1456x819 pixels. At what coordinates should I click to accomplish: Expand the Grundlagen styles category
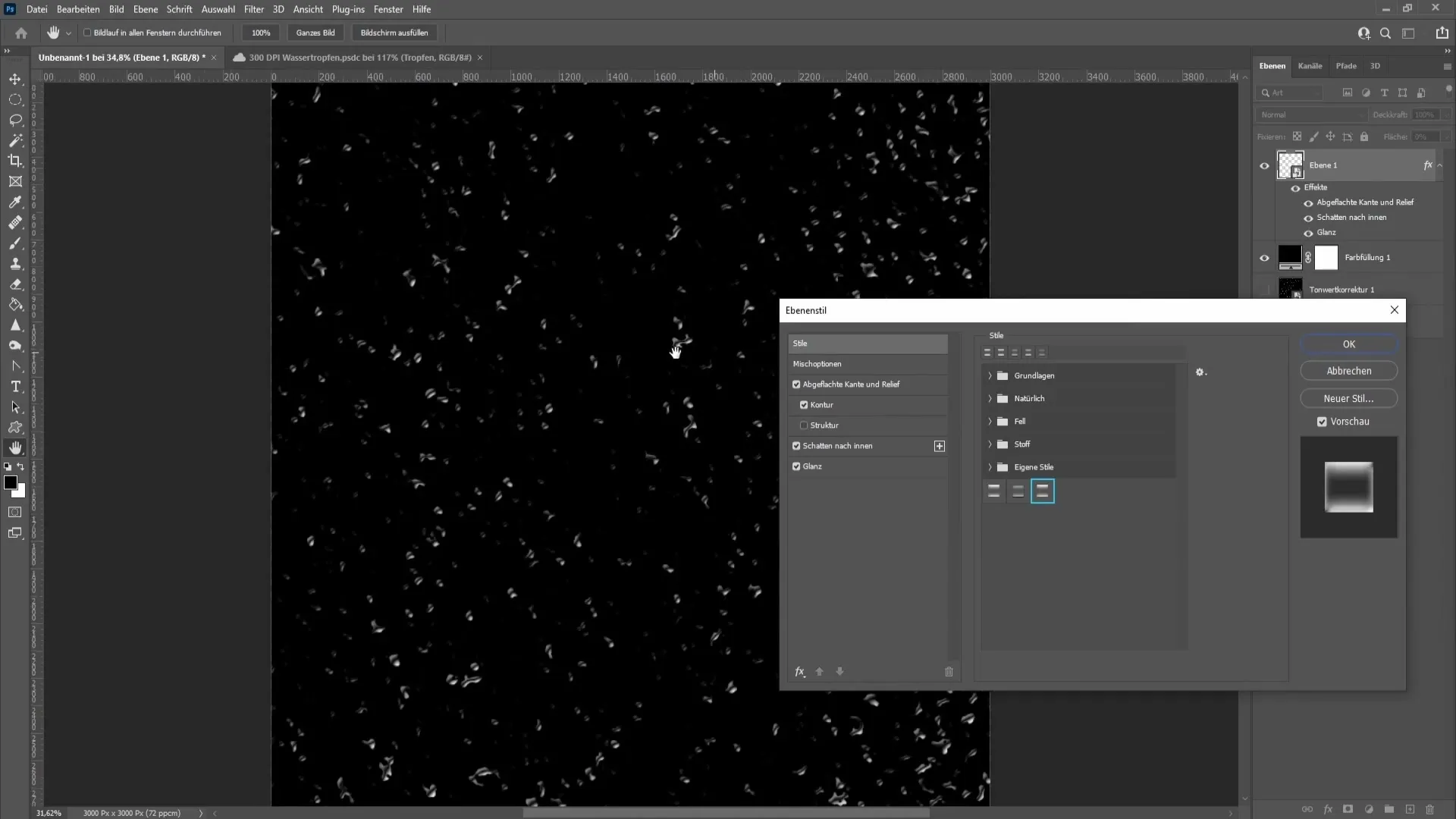pos(990,375)
